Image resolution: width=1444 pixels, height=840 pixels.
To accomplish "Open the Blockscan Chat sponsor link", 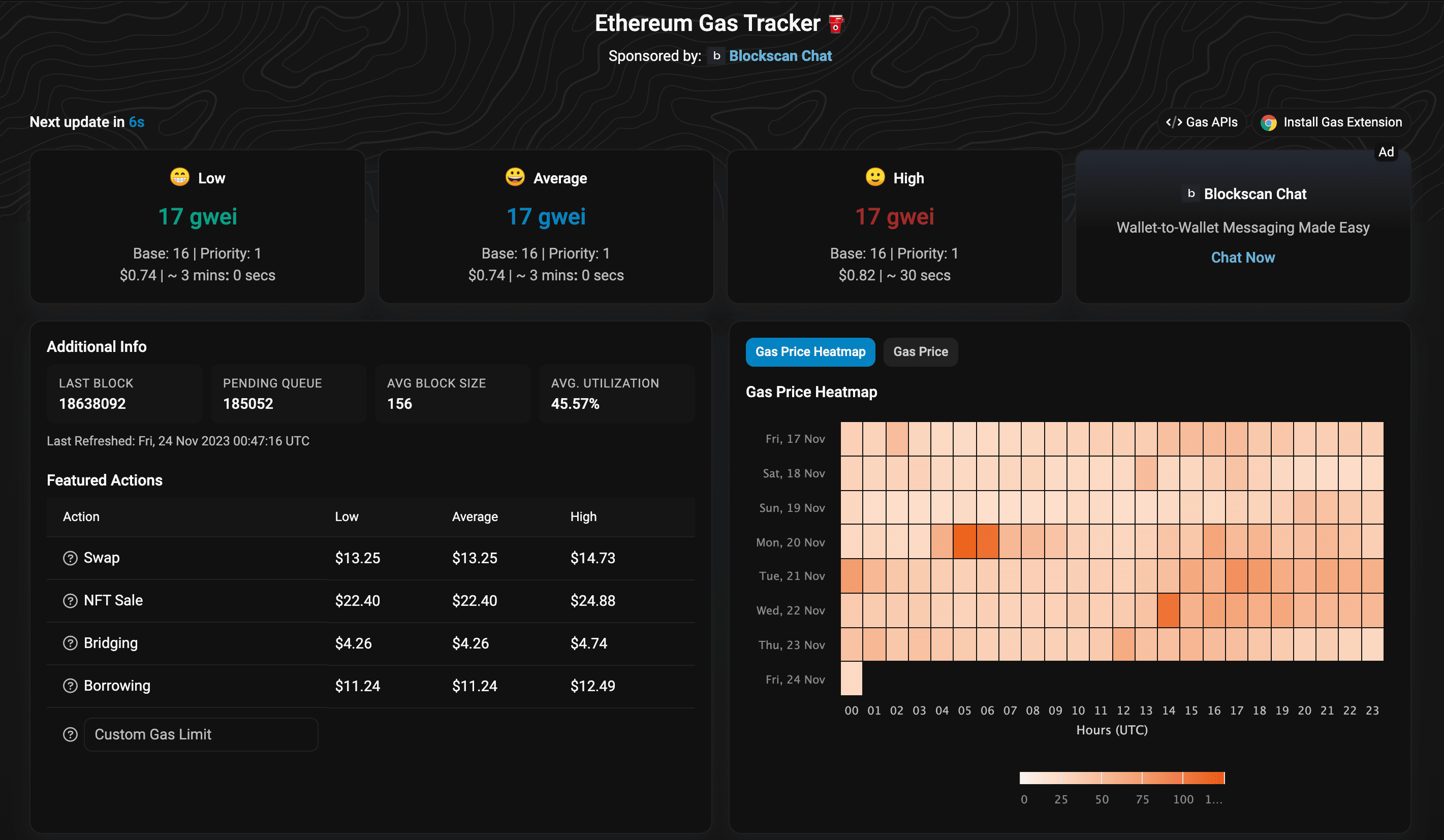I will (x=780, y=55).
